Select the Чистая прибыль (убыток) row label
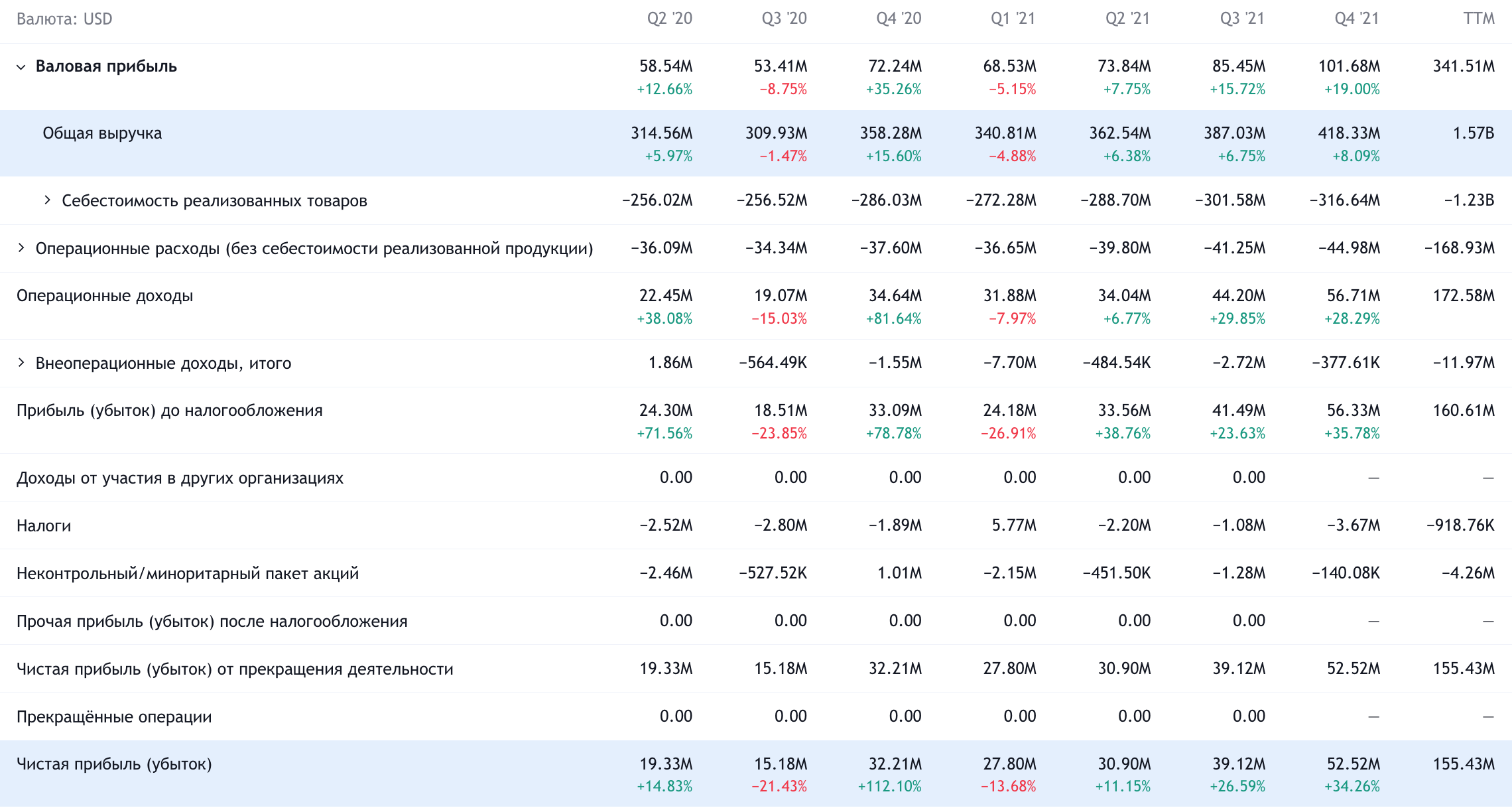 click(x=114, y=764)
